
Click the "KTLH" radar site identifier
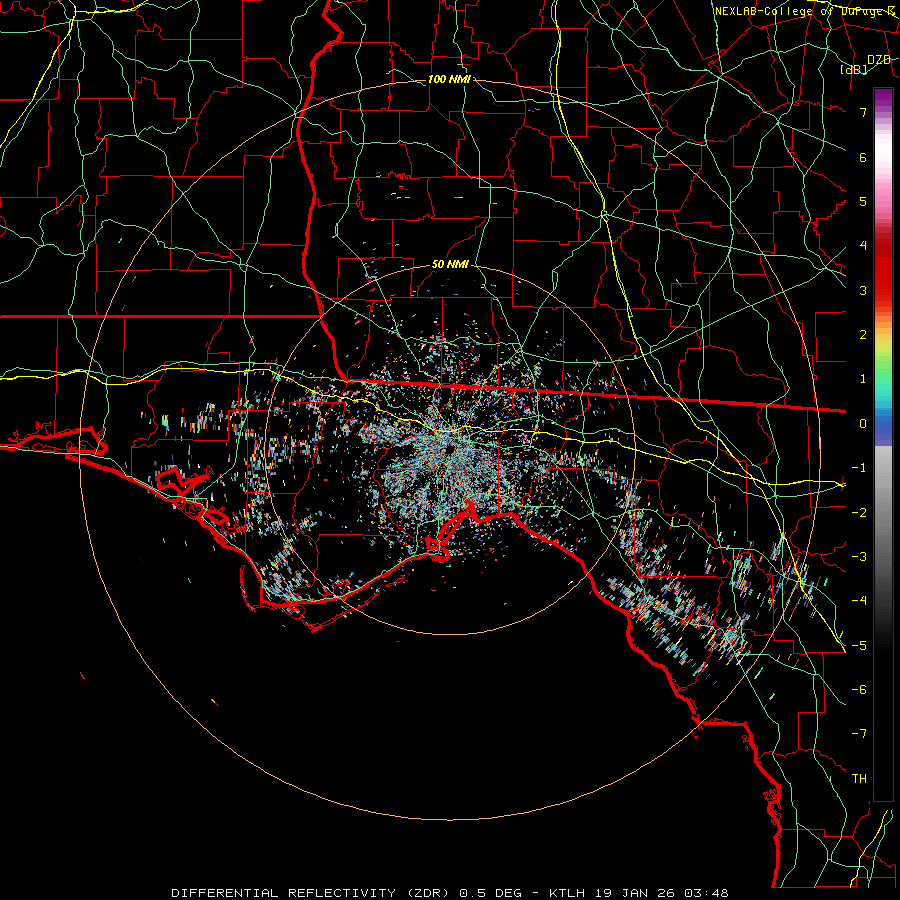click(x=568, y=893)
